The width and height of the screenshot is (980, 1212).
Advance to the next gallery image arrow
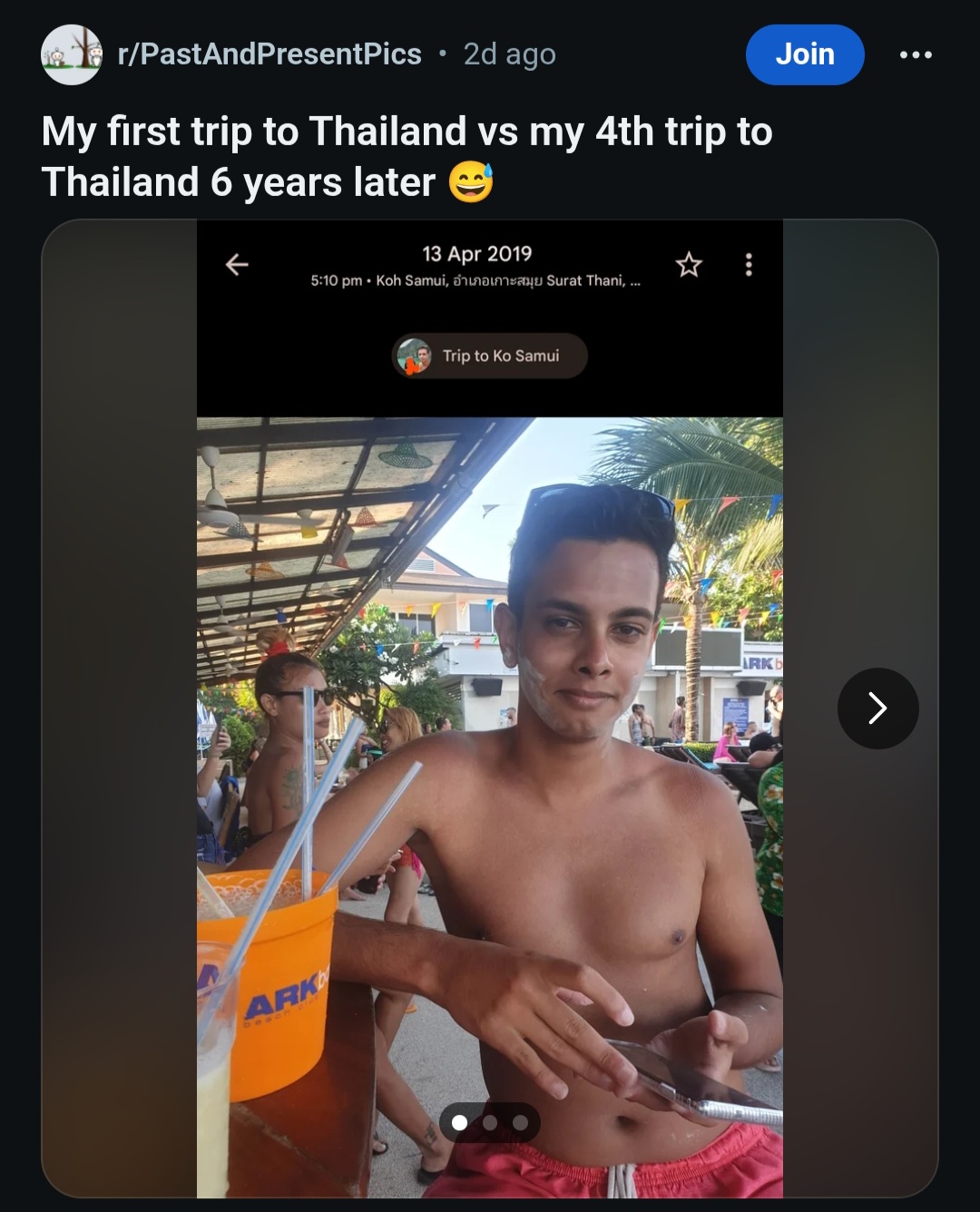coord(877,709)
